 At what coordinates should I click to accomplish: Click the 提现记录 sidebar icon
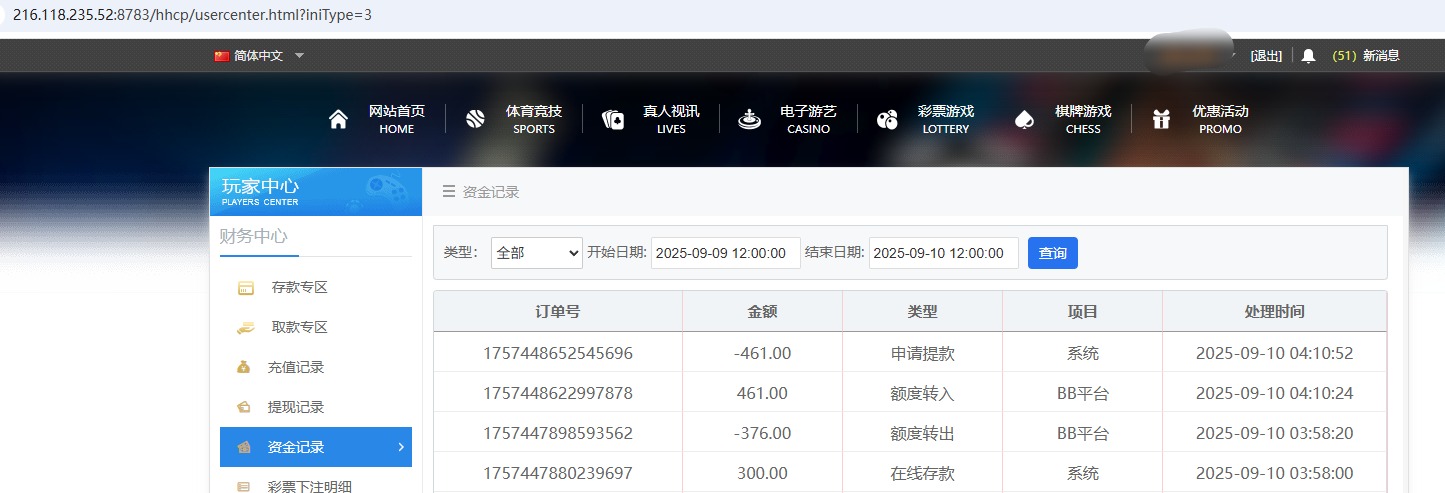click(243, 408)
